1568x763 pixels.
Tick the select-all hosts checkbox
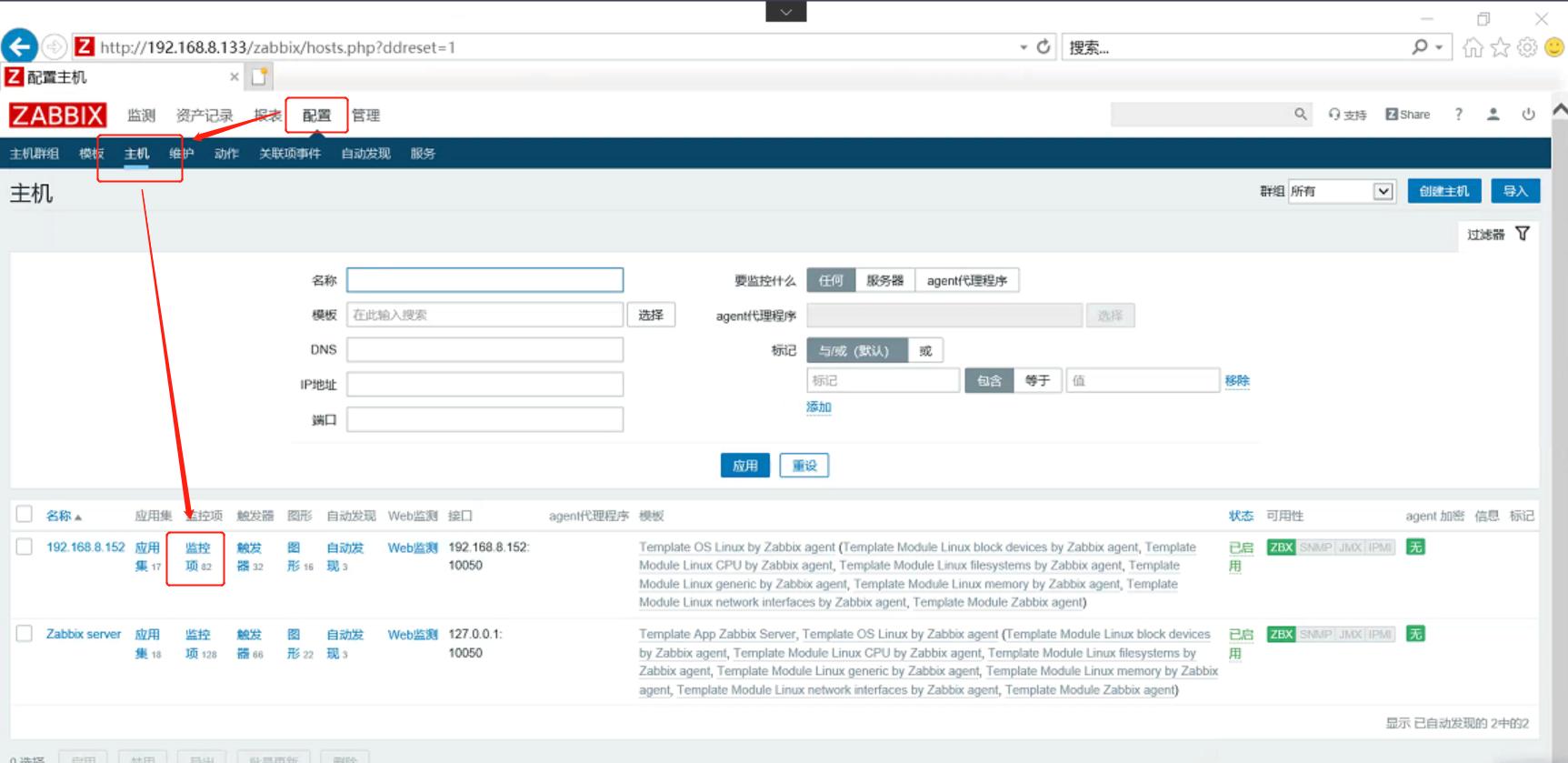pyautogui.click(x=25, y=515)
